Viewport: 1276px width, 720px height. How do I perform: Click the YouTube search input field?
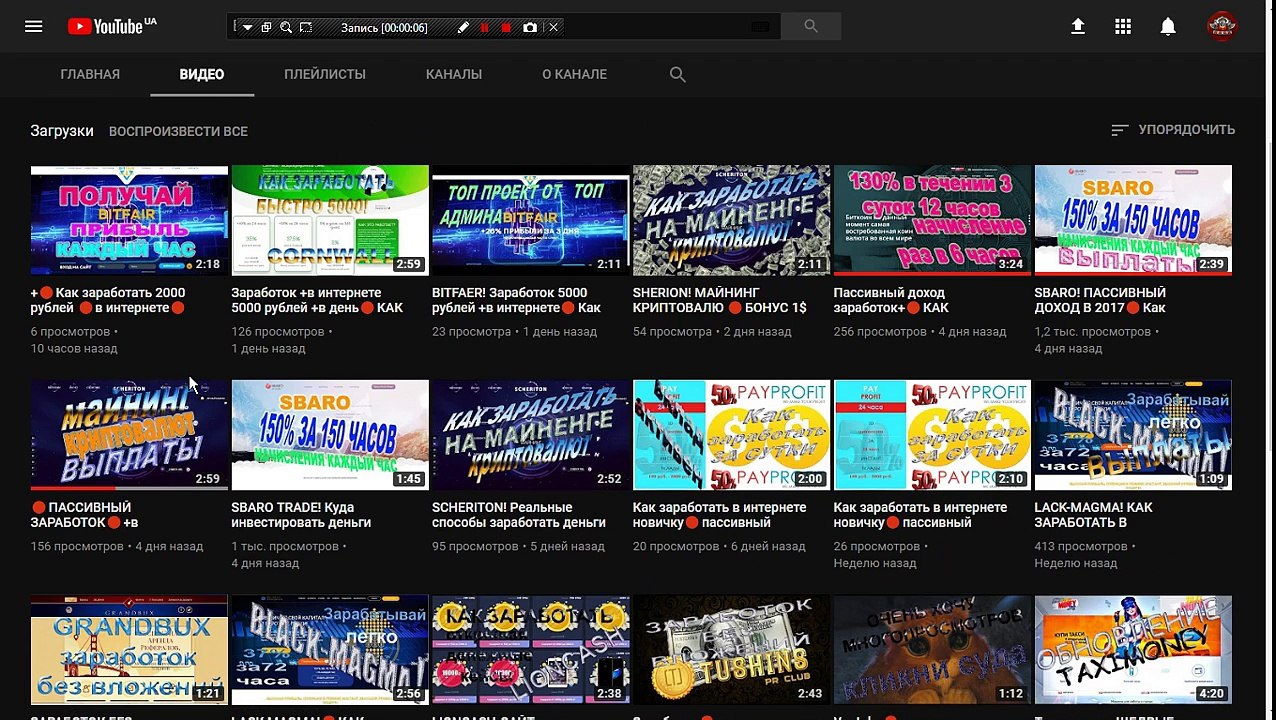(503, 27)
